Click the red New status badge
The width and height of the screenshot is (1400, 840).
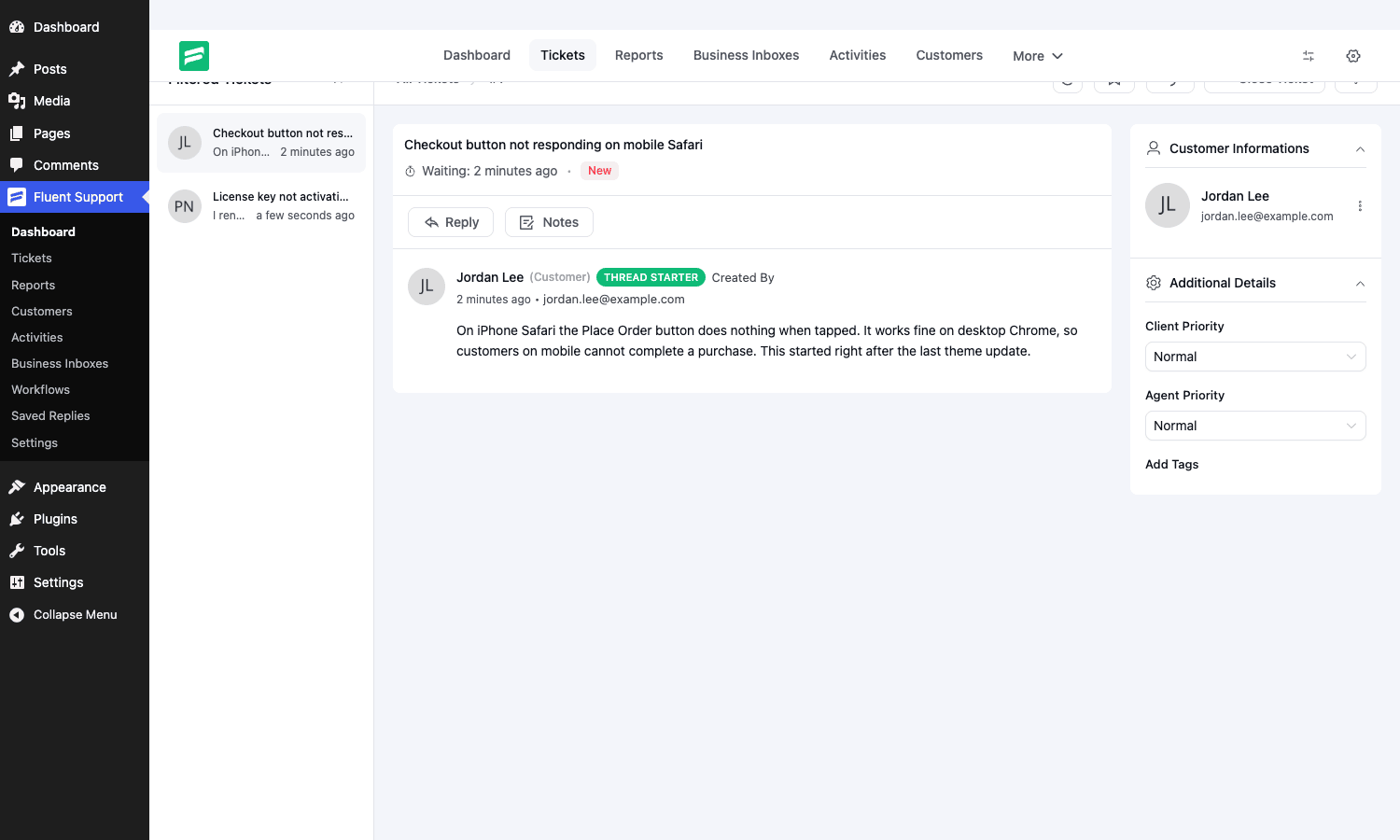[599, 171]
